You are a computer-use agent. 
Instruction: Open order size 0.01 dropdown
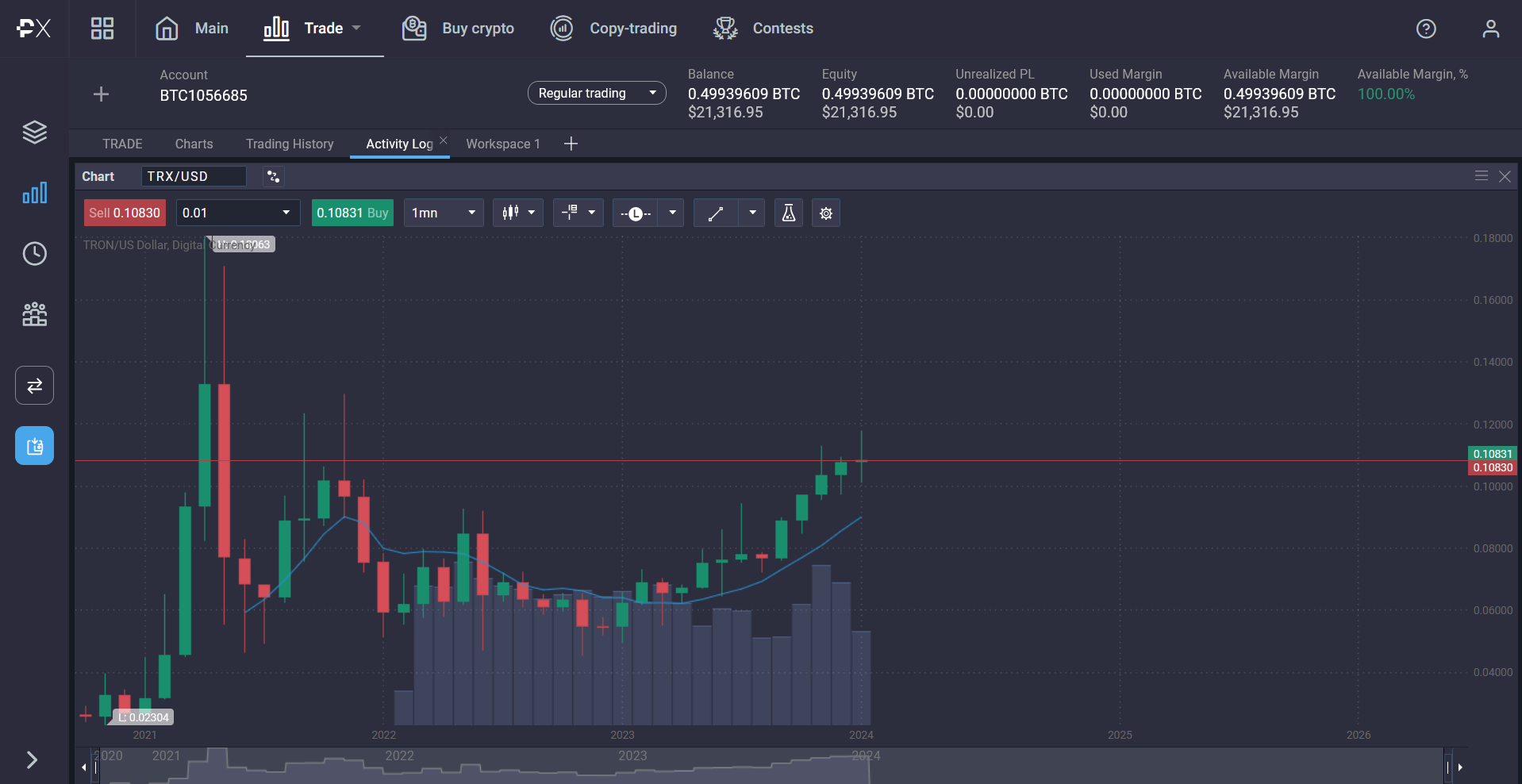(x=238, y=213)
